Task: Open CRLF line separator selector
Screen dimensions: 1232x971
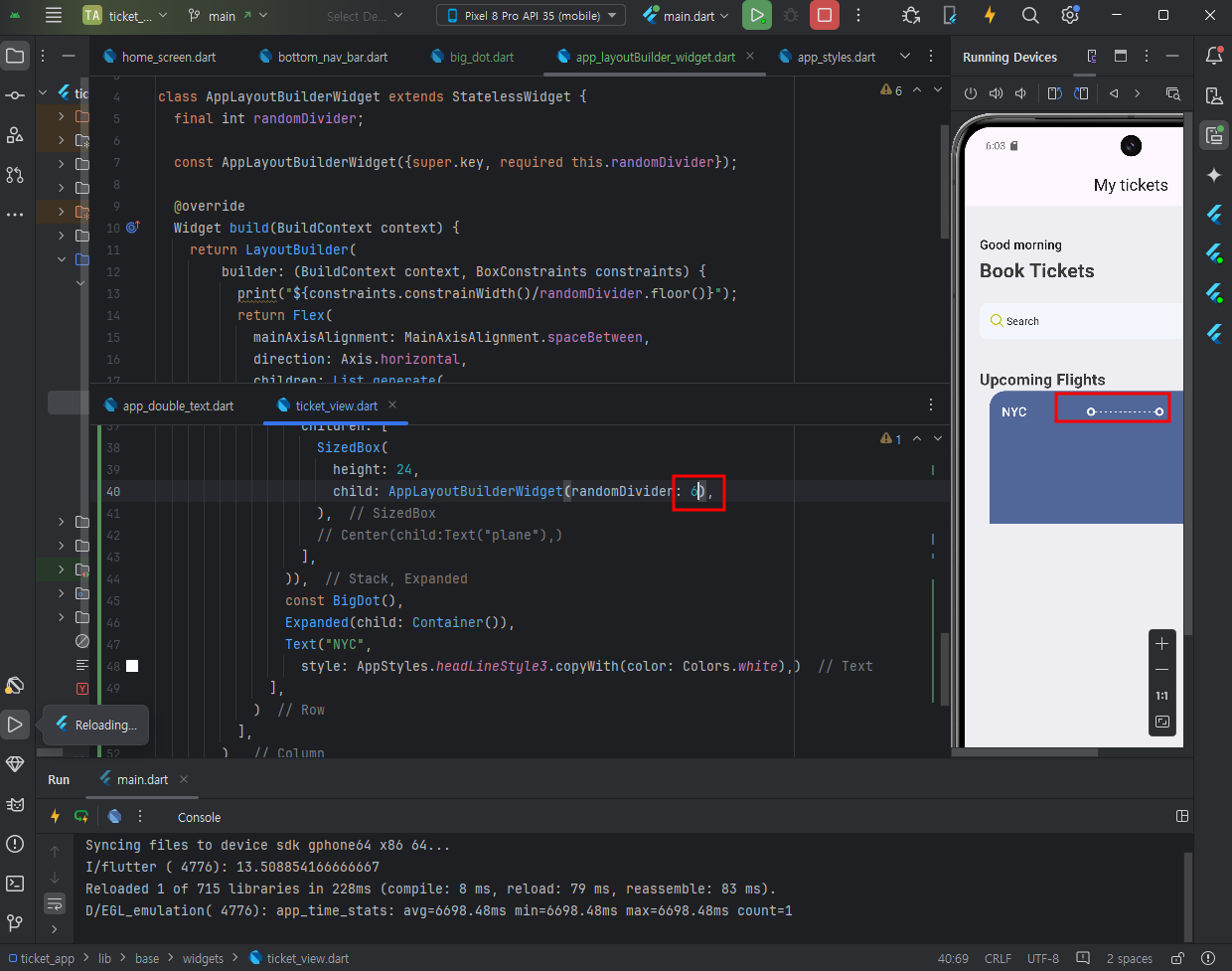Action: tap(998, 958)
